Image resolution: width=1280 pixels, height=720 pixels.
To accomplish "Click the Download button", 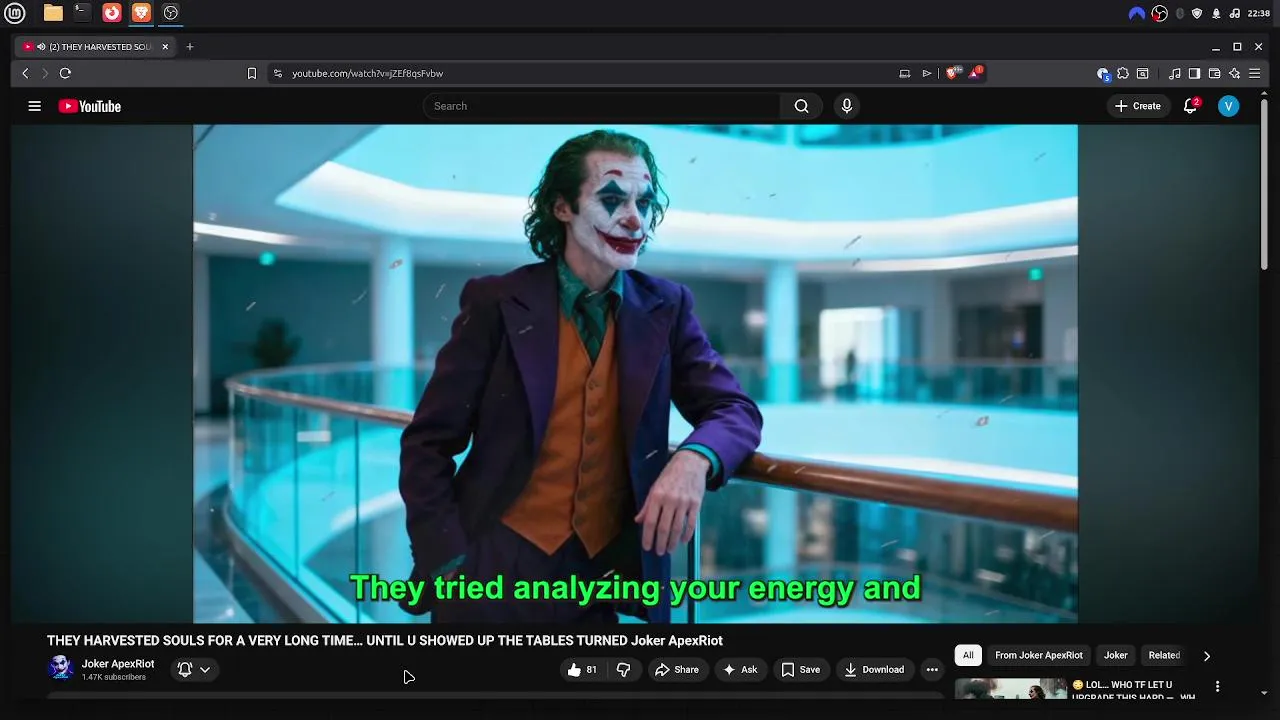I will [x=874, y=670].
